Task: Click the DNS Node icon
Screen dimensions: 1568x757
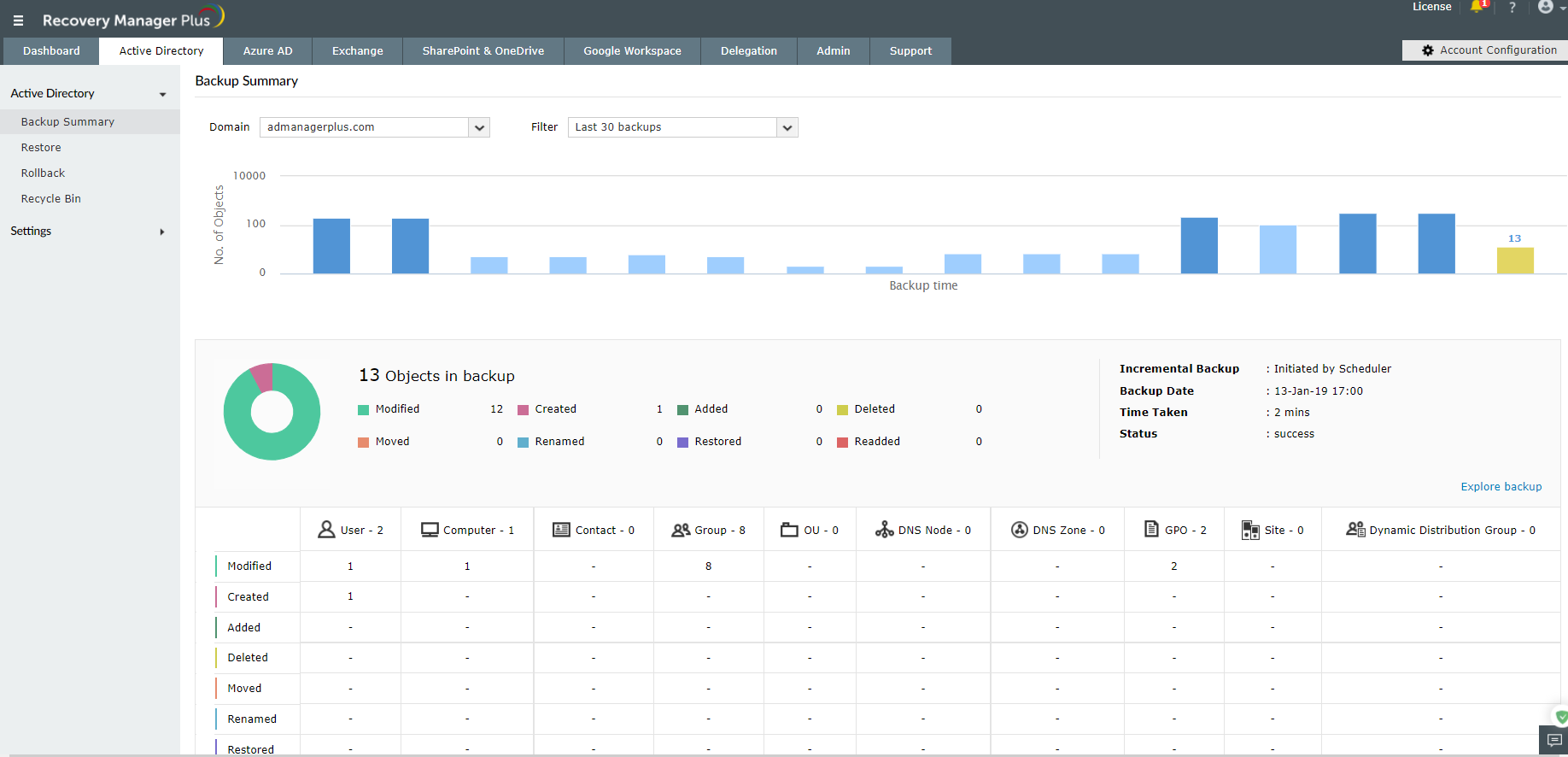Action: click(x=885, y=530)
